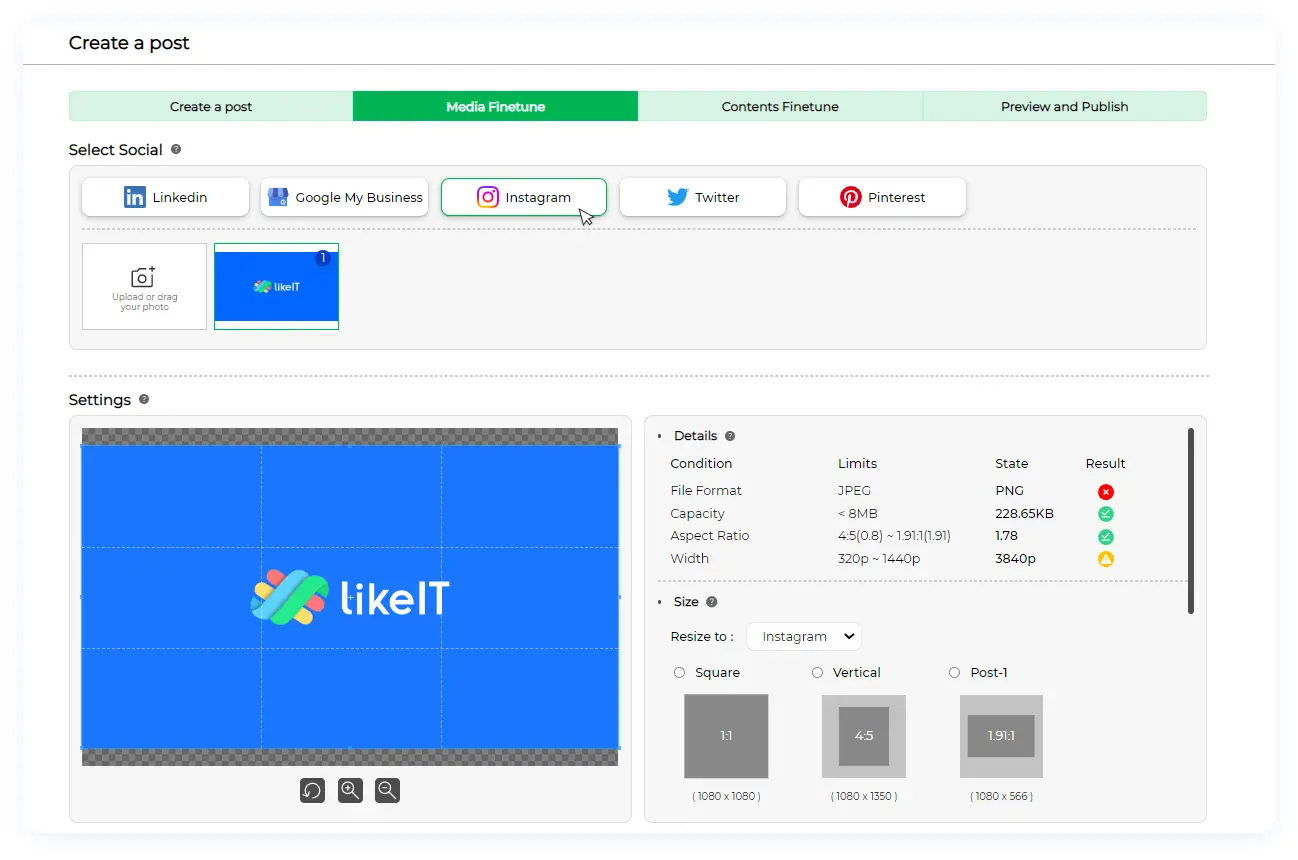The width and height of the screenshot is (1298, 860).
Task: Select the uploaded likeIT image thumbnail
Action: pyautogui.click(x=276, y=286)
